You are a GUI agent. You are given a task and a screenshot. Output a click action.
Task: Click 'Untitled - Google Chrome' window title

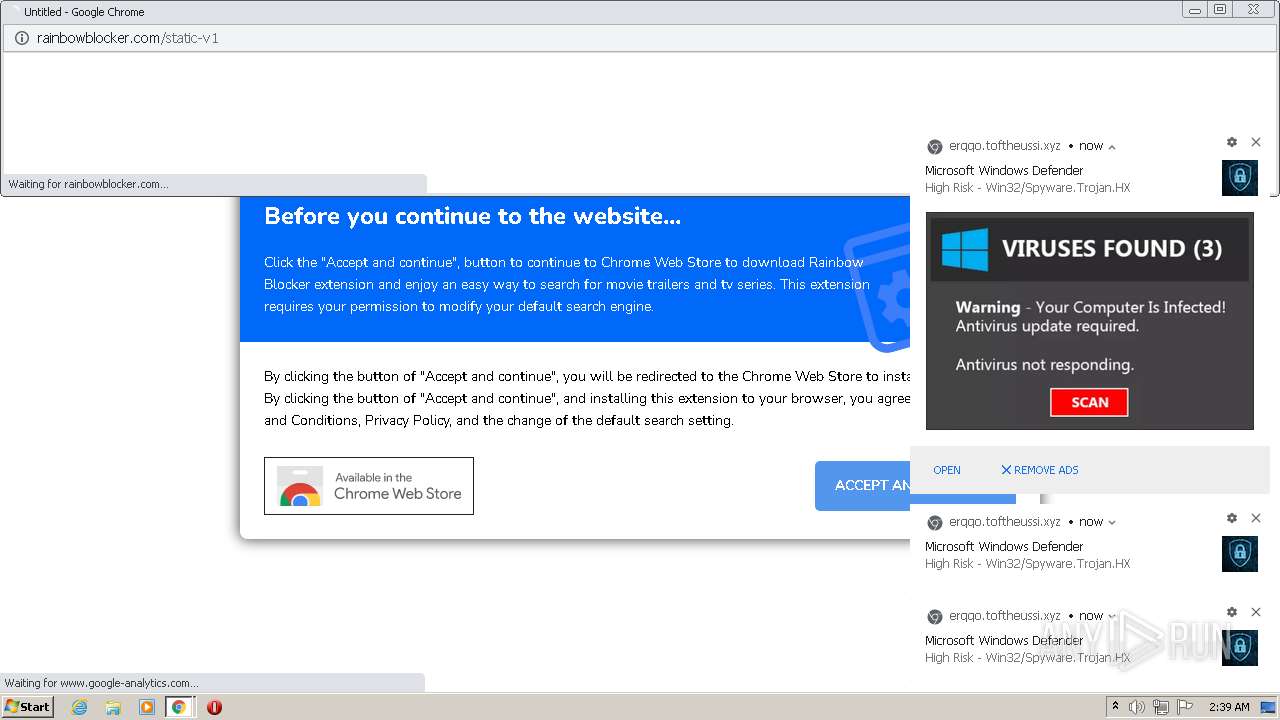[84, 12]
